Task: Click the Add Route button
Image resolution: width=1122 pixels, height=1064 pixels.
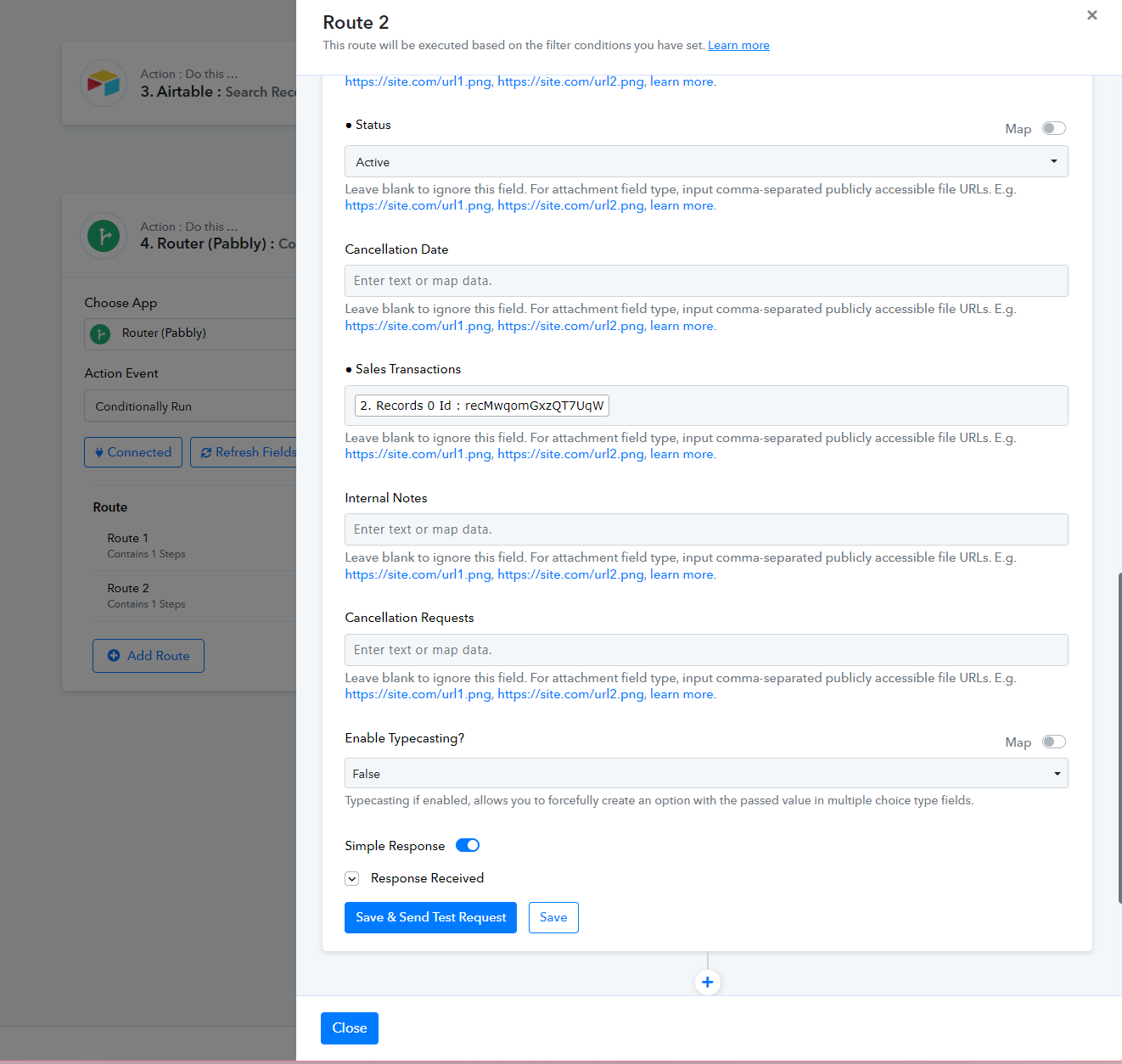Action: pyautogui.click(x=149, y=656)
